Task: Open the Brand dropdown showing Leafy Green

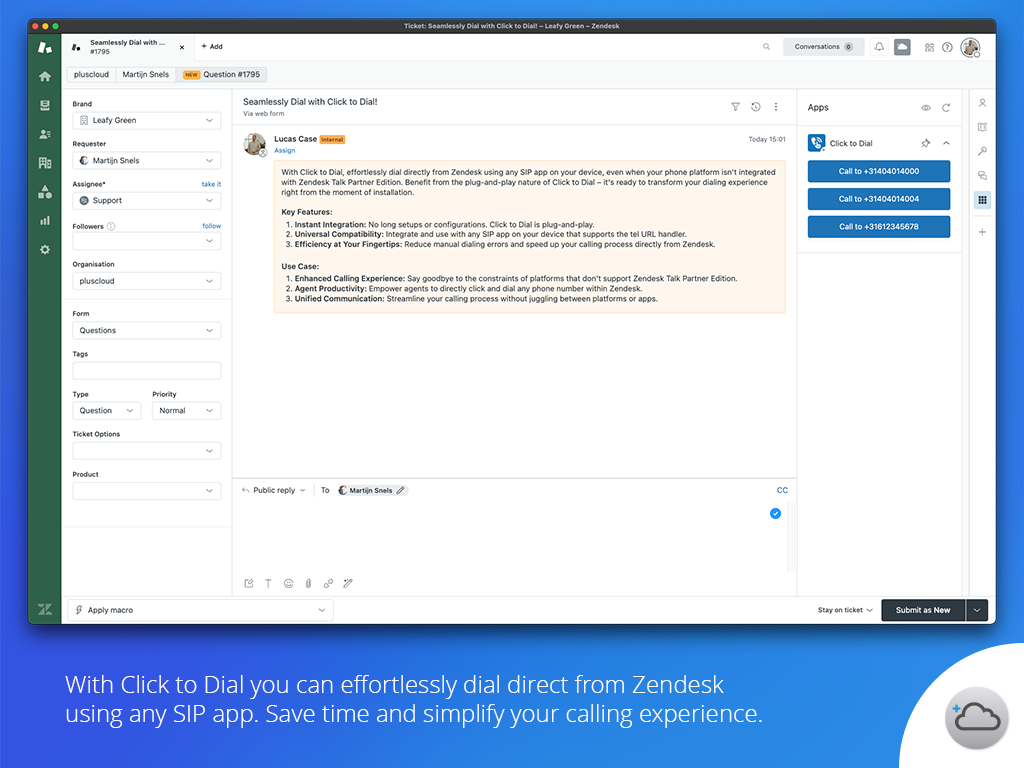Action: coord(146,120)
